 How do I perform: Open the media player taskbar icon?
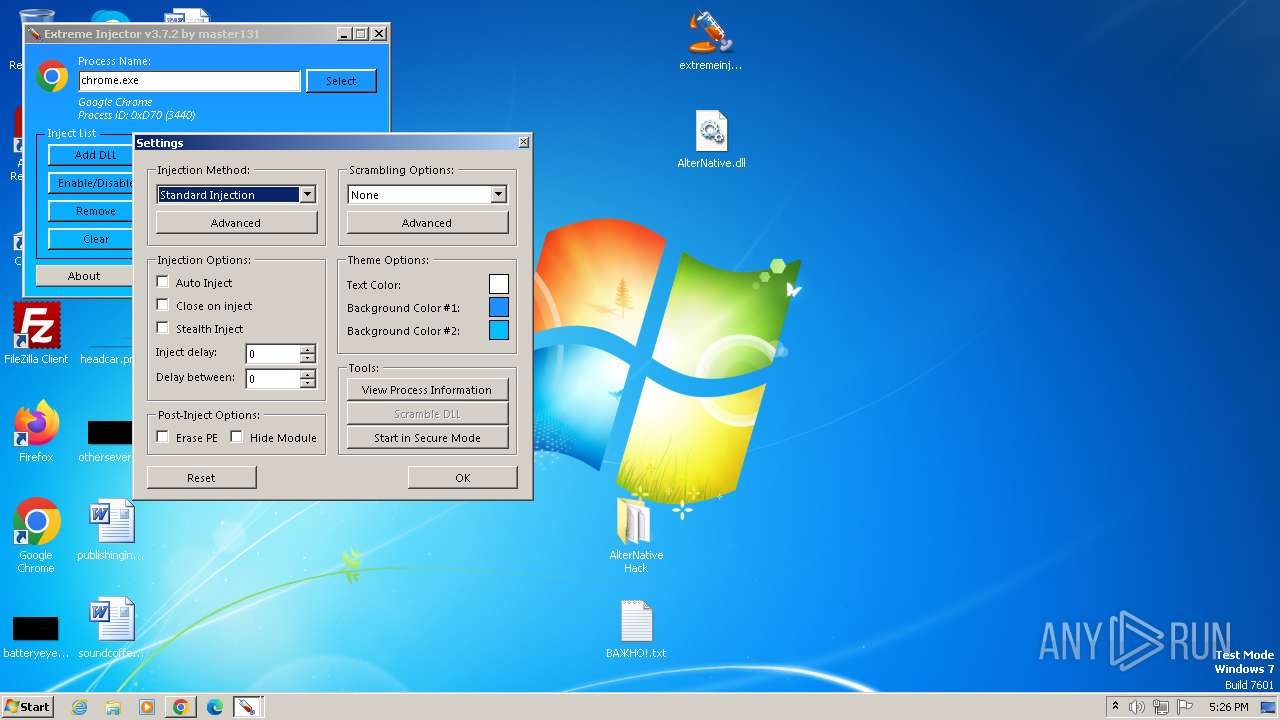coord(147,707)
